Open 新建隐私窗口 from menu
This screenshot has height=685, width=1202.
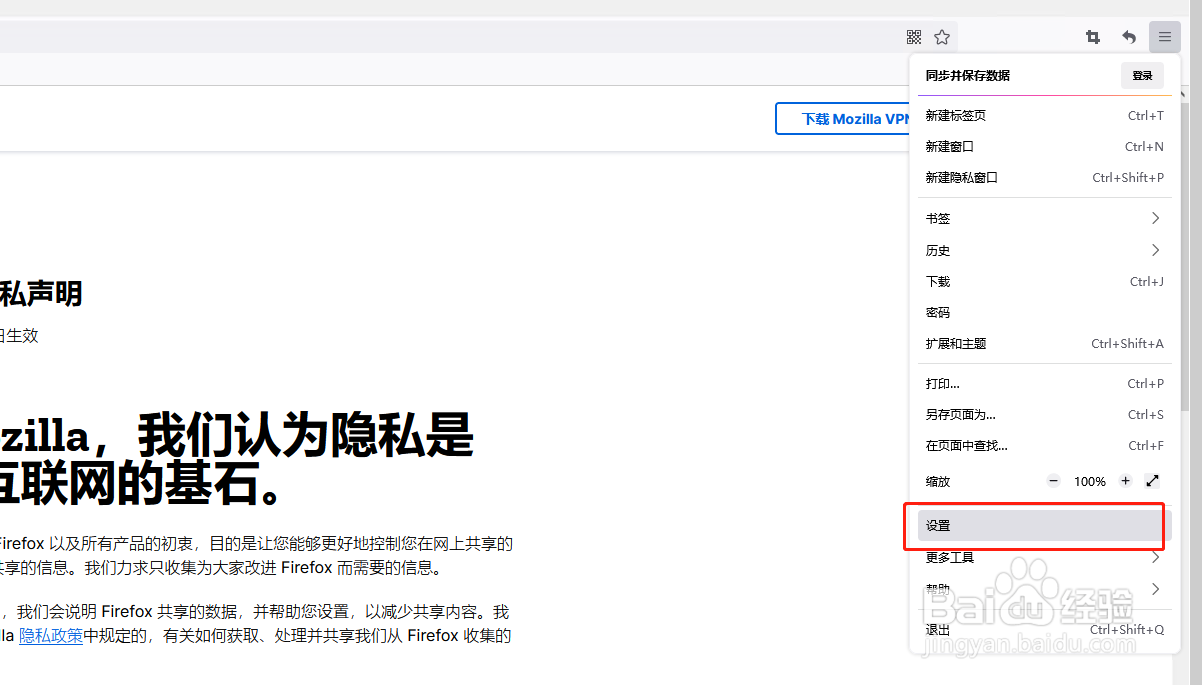[x=1044, y=177]
